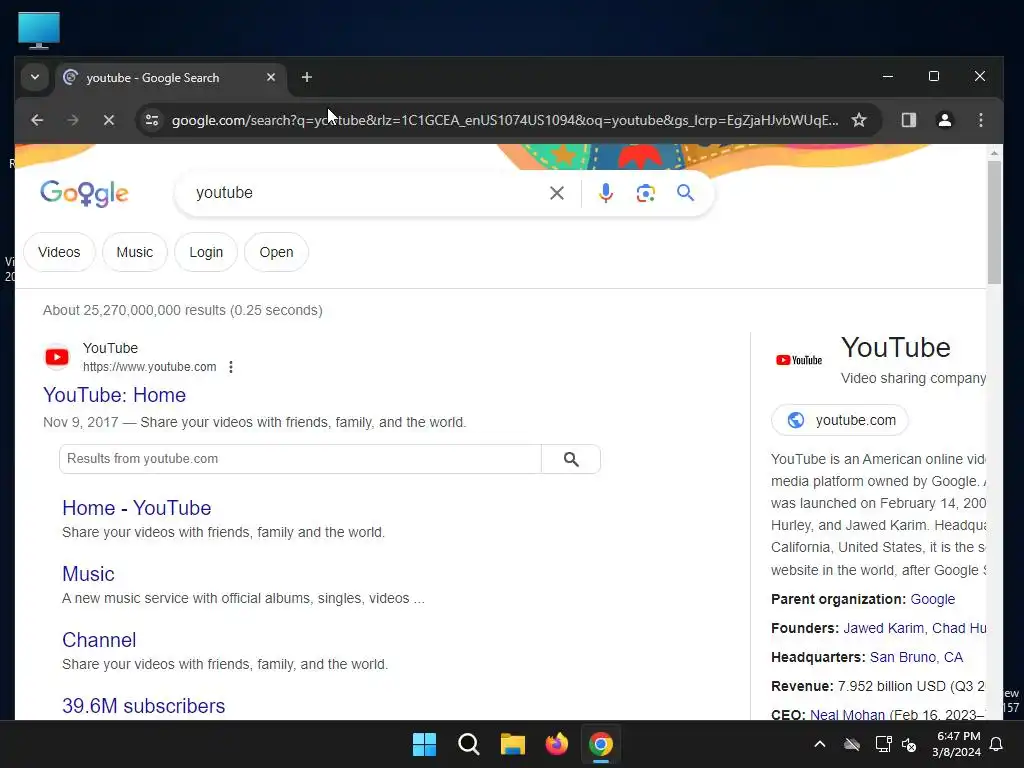
Task: Open the Music sitelink
Action: click(x=88, y=574)
